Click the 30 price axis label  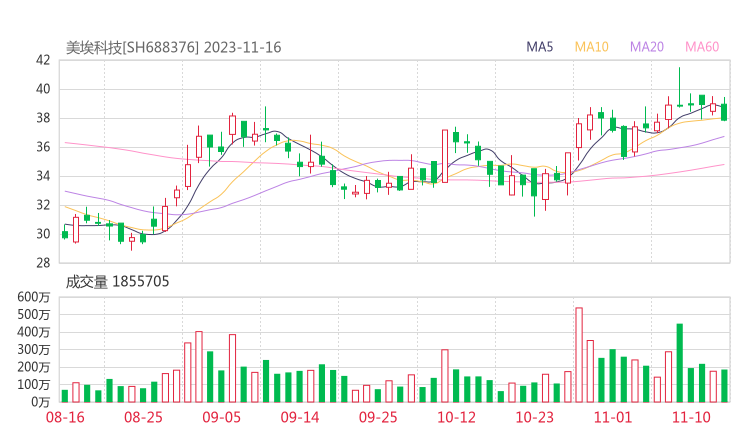[43, 234]
